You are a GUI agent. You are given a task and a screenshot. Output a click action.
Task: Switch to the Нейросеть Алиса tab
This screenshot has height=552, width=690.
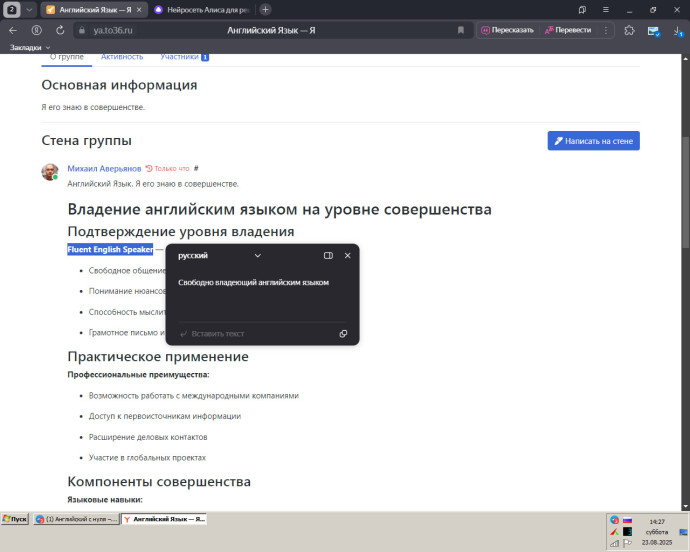click(203, 10)
